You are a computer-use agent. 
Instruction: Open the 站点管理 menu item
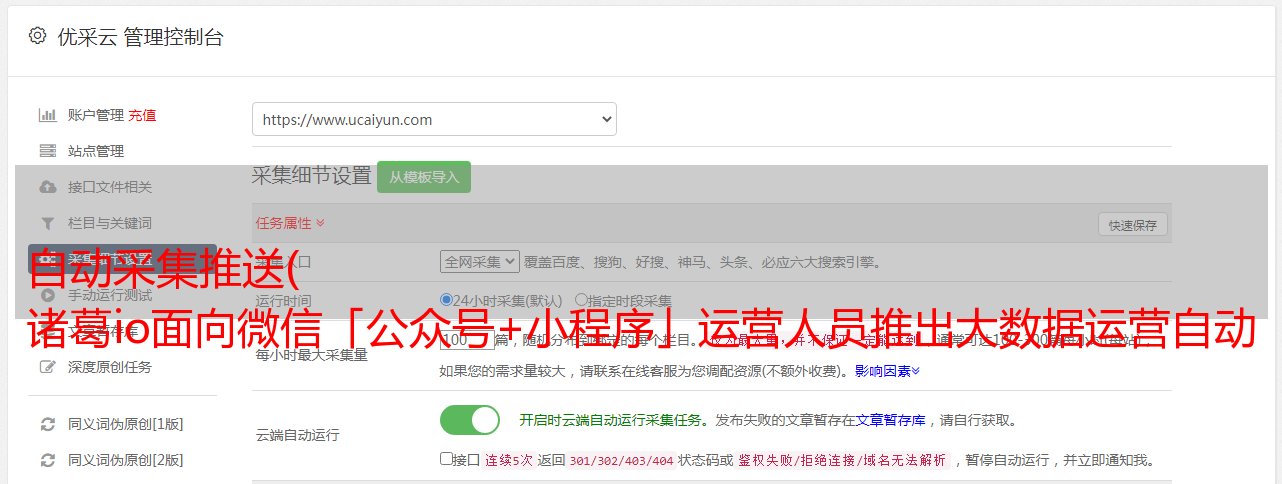[x=96, y=151]
